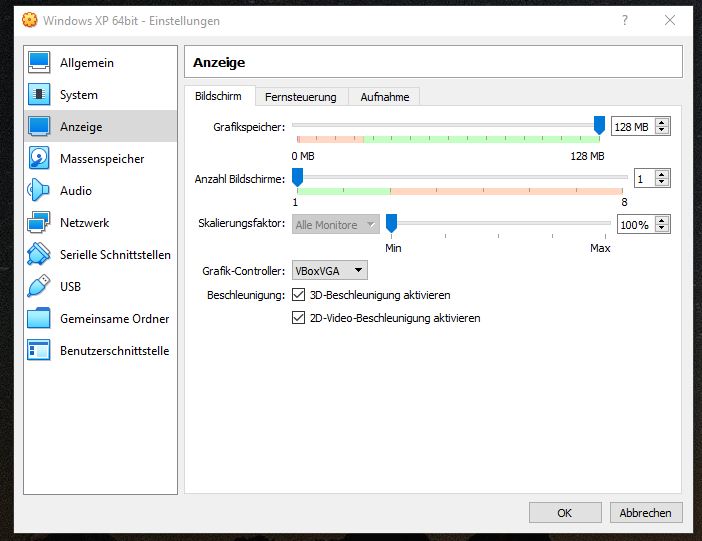Click the Audio speaker icon
The image size is (702, 541).
38,190
